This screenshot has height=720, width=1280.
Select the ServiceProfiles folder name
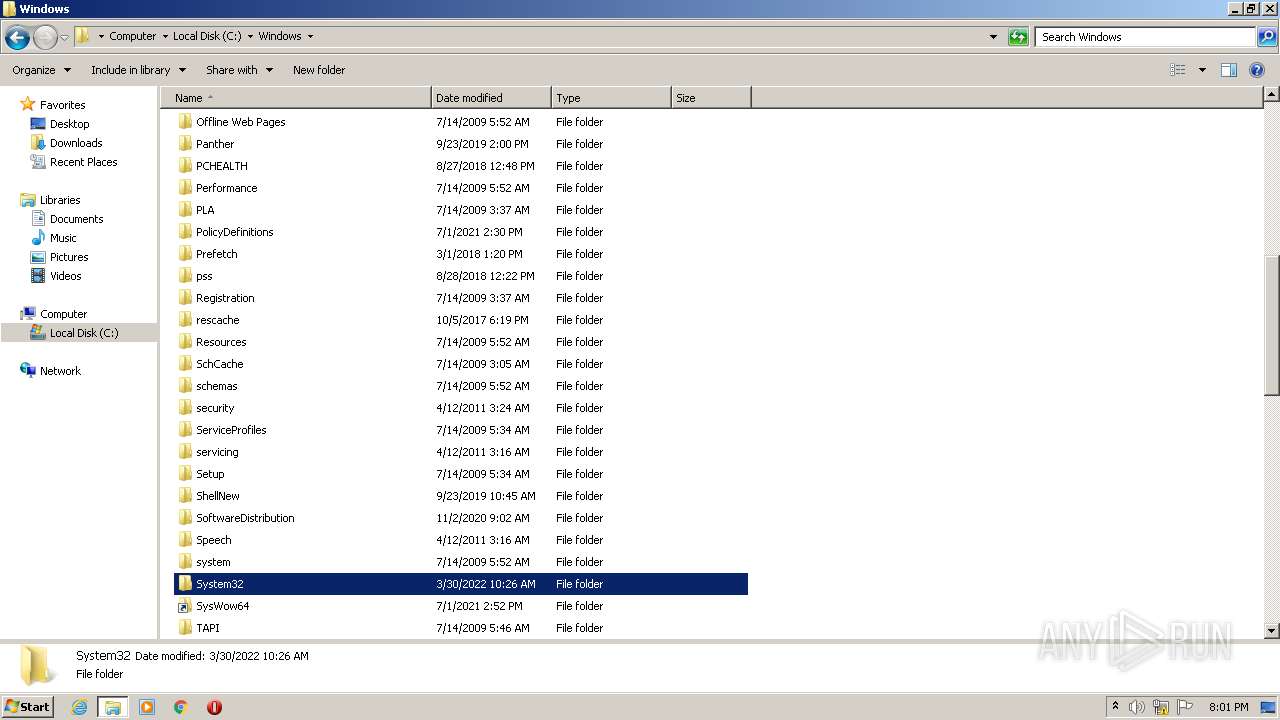pyautogui.click(x=231, y=430)
